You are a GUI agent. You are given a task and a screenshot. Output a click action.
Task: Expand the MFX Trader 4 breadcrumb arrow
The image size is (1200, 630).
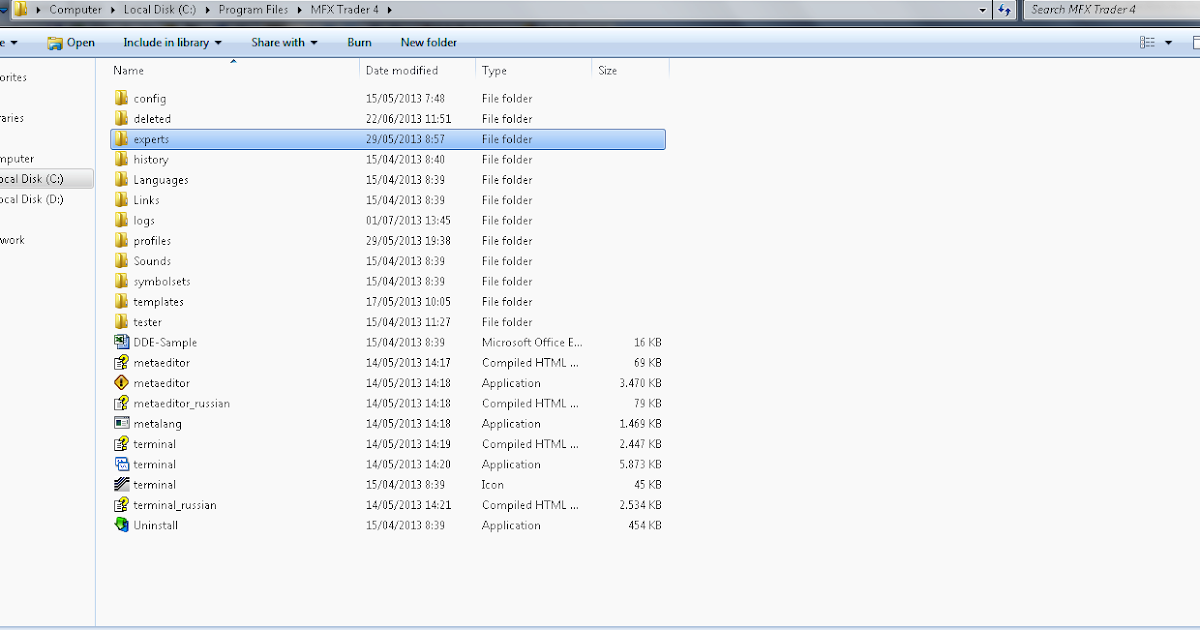tap(388, 9)
